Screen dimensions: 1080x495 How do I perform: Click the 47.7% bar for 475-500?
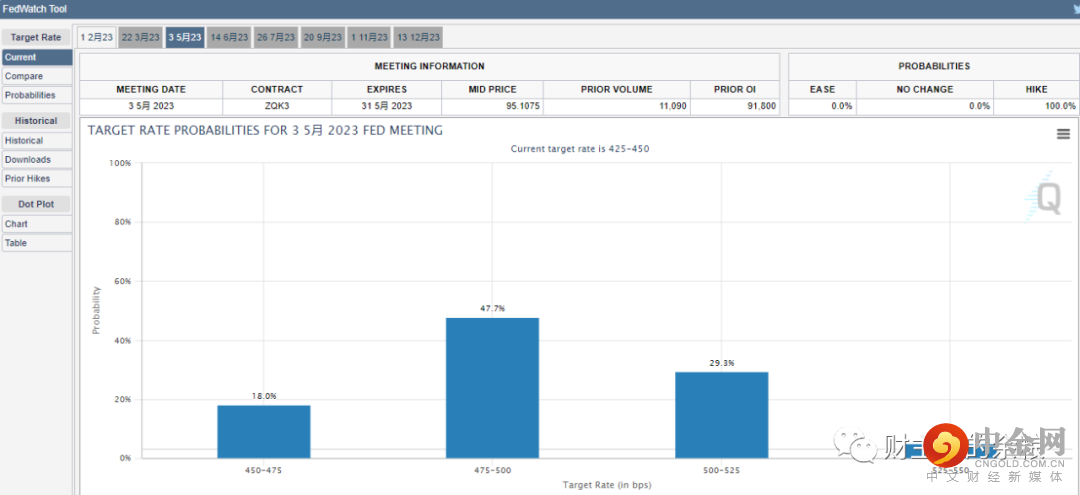click(492, 388)
